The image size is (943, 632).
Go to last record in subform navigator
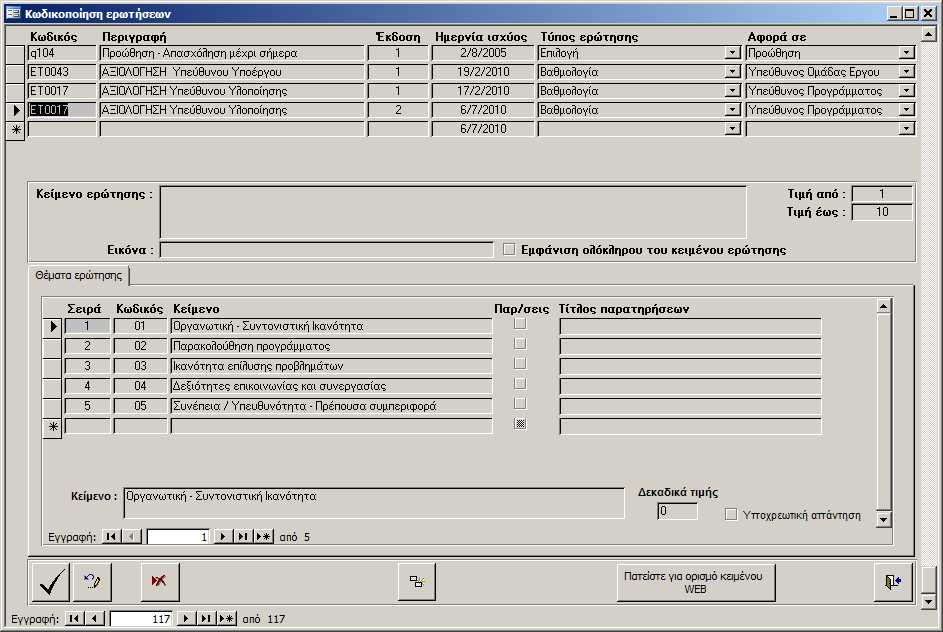(243, 537)
